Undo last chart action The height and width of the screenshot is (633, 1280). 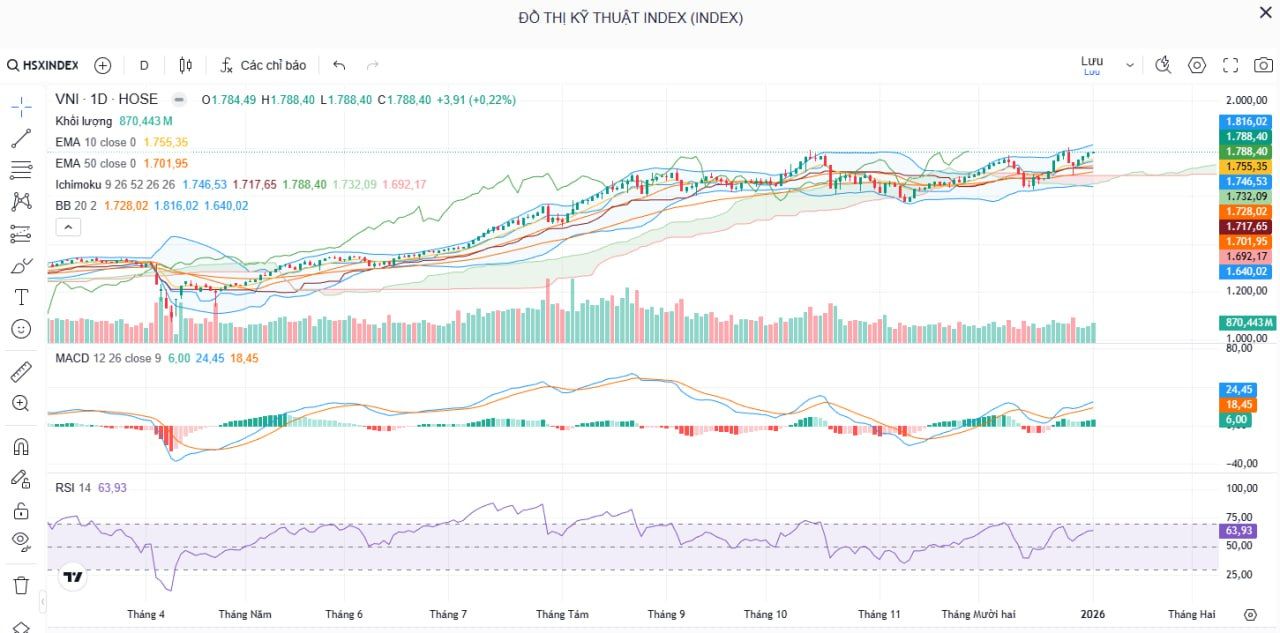click(x=338, y=64)
